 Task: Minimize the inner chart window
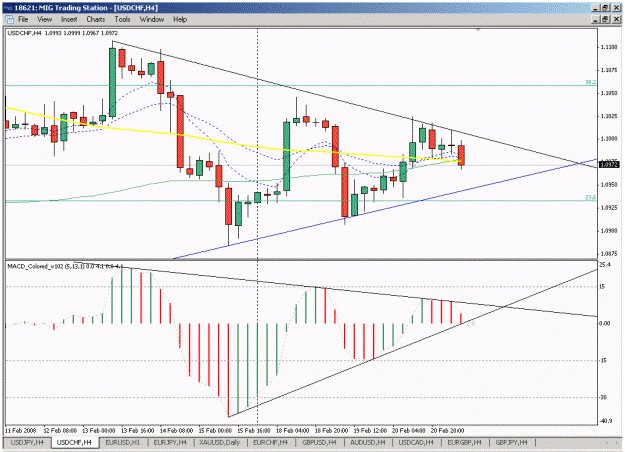[x=596, y=19]
